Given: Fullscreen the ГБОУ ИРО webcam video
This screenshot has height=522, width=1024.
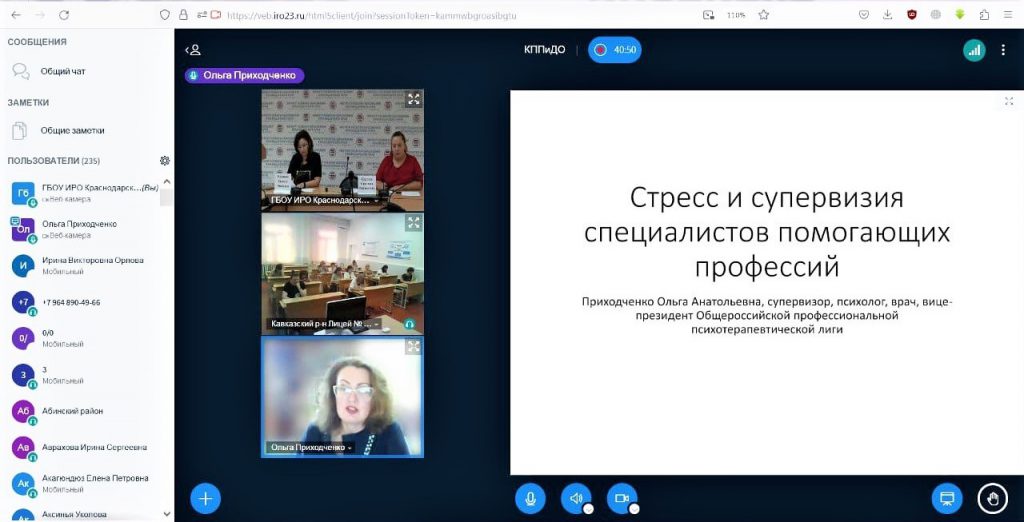Looking at the screenshot, I should (x=413, y=99).
